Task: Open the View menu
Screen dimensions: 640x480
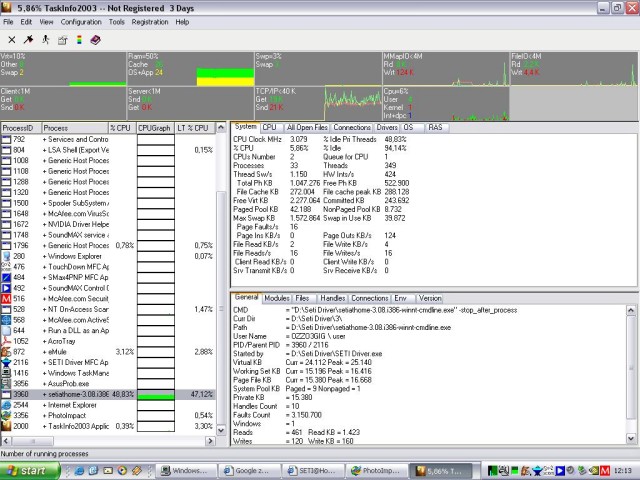Action: pos(46,22)
